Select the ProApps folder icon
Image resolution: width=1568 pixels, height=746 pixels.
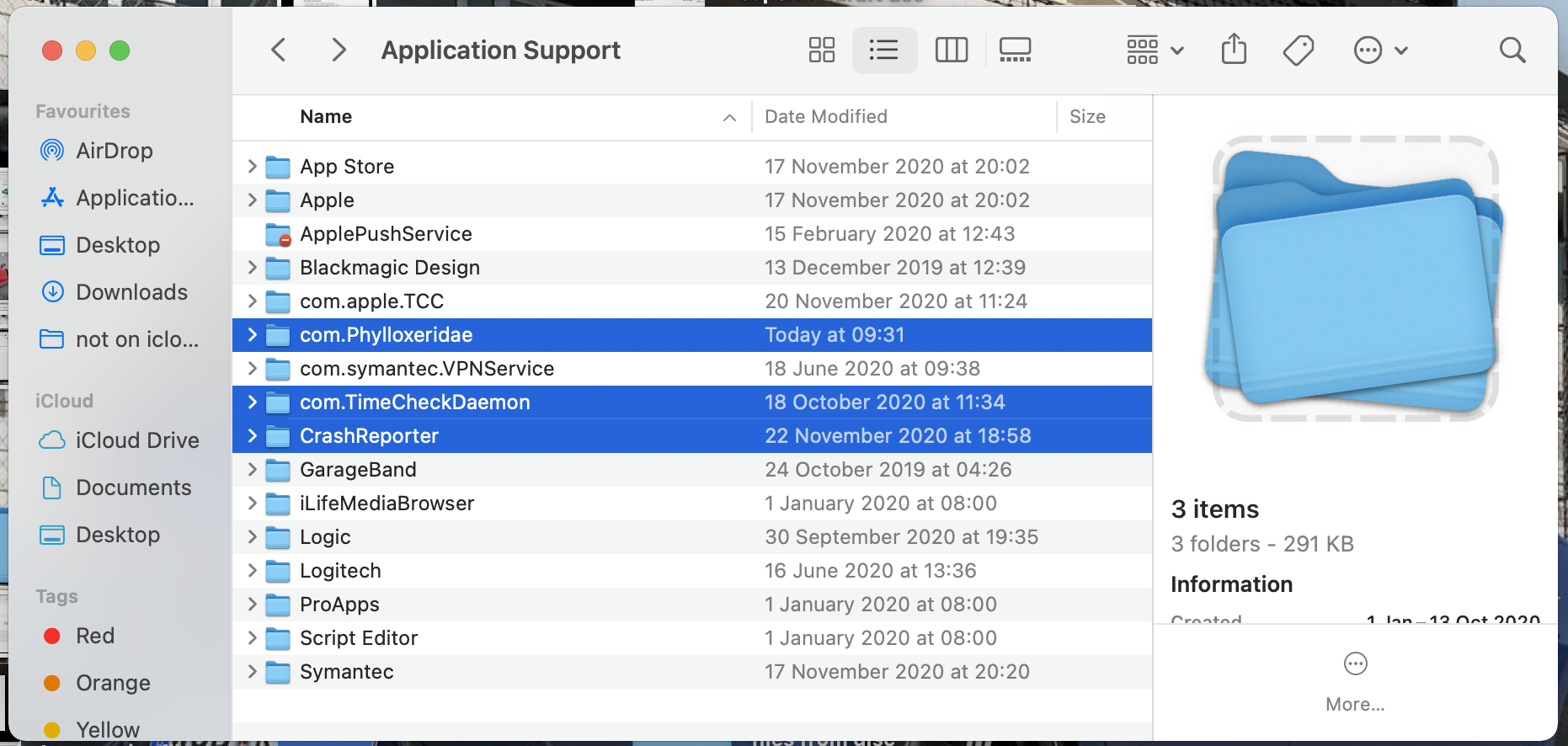point(278,605)
